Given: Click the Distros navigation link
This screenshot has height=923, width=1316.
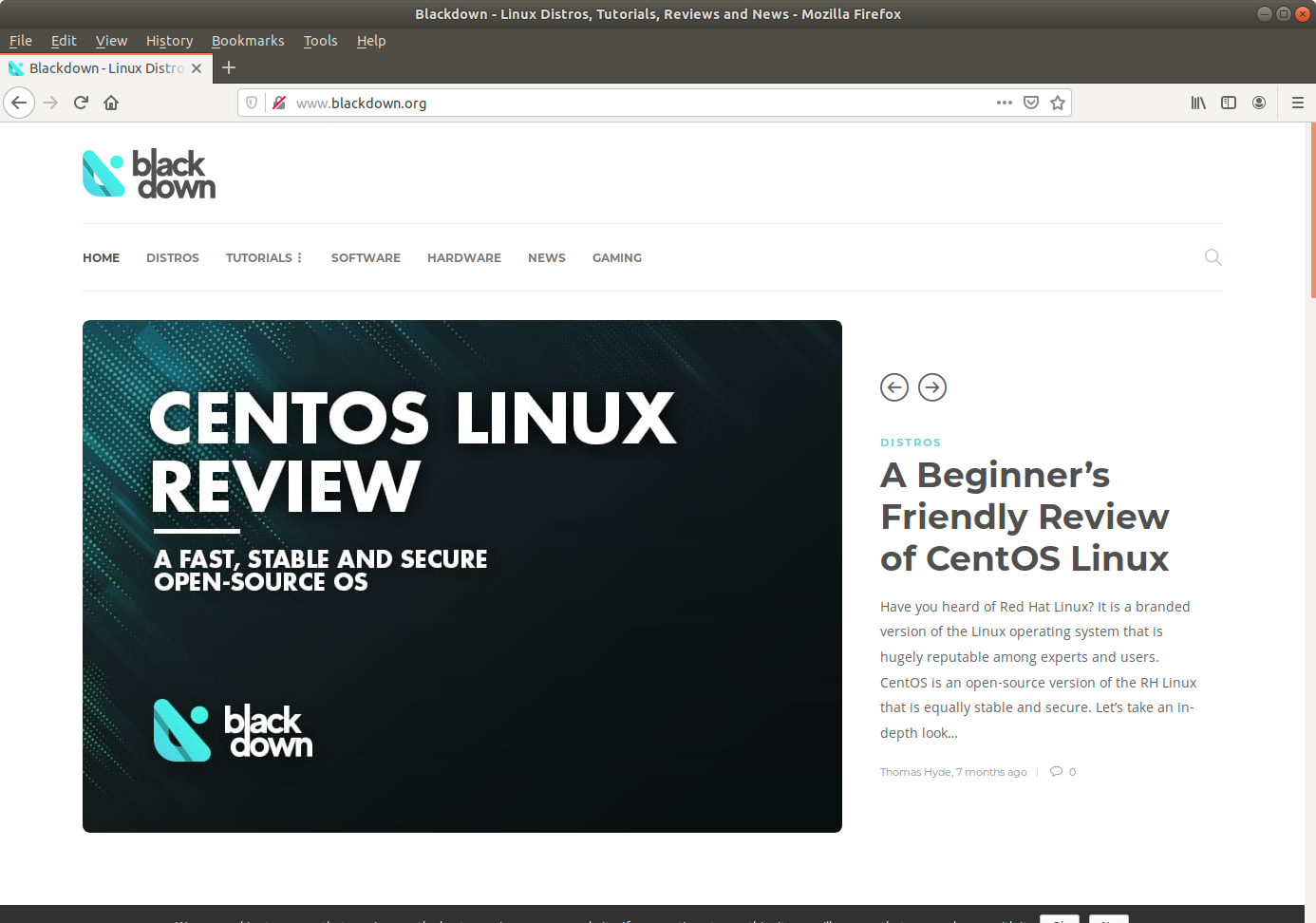Looking at the screenshot, I should (x=173, y=257).
